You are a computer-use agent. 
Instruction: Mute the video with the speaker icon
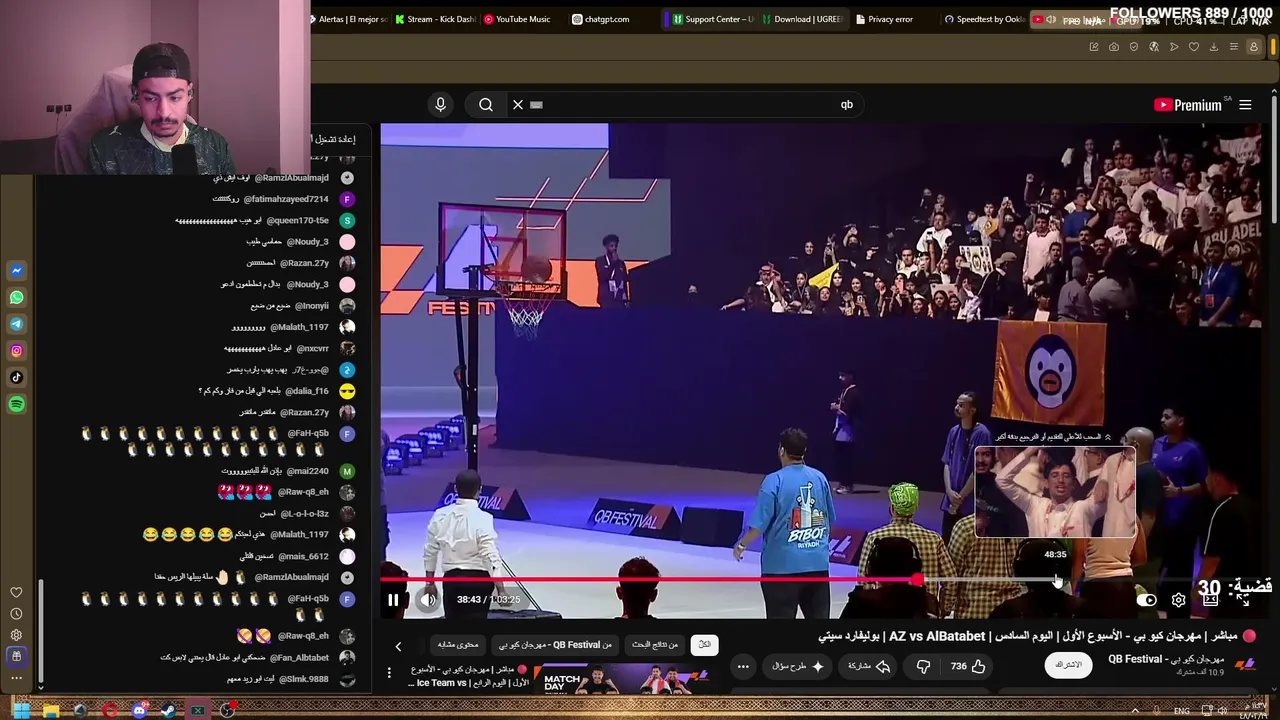click(x=428, y=600)
